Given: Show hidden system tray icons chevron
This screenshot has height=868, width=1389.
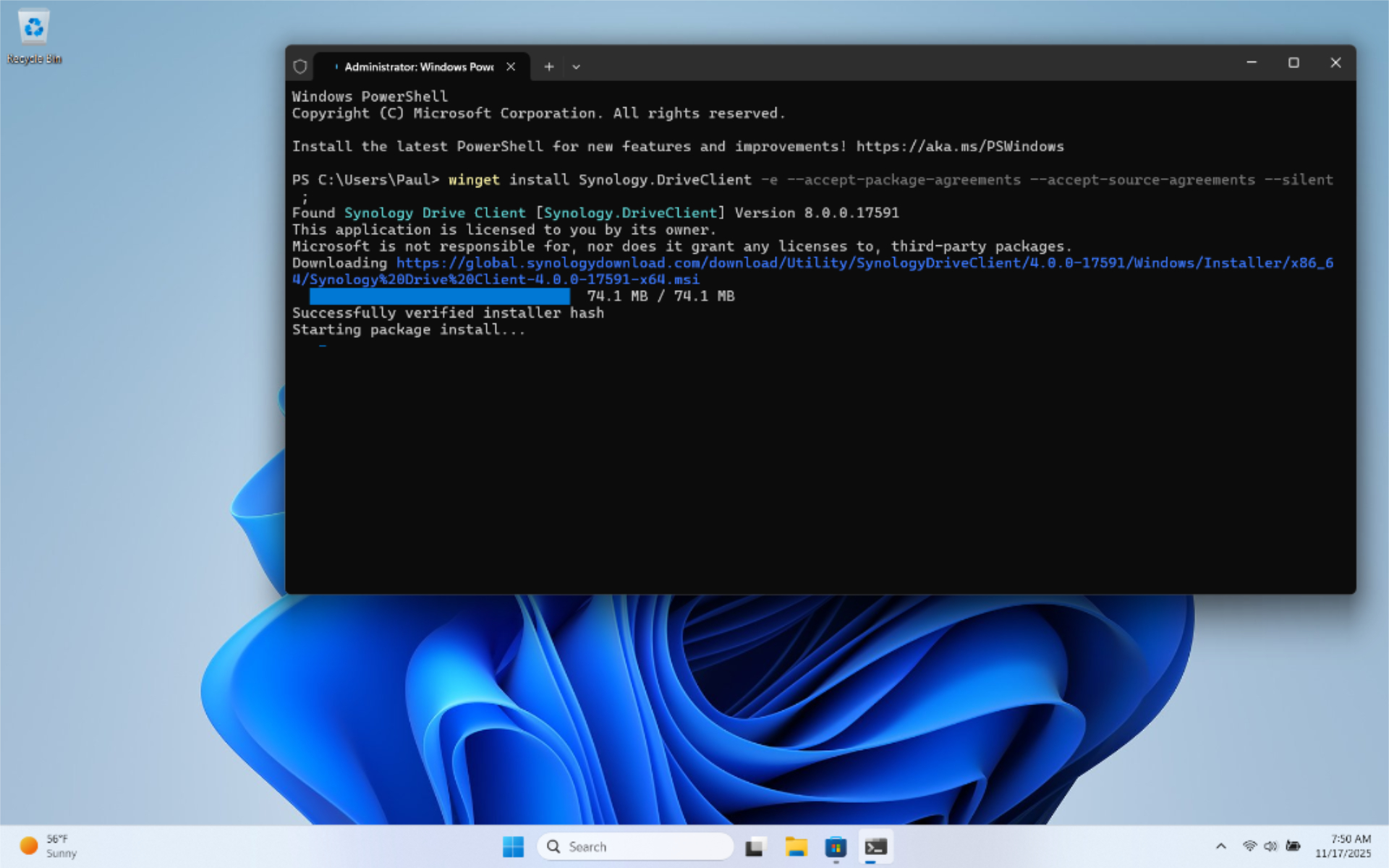Looking at the screenshot, I should tap(1220, 846).
